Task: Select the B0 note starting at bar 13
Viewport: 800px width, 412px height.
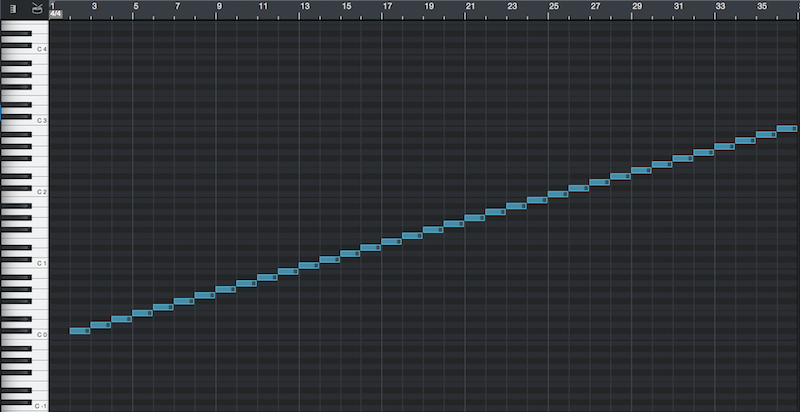Action: [309, 265]
